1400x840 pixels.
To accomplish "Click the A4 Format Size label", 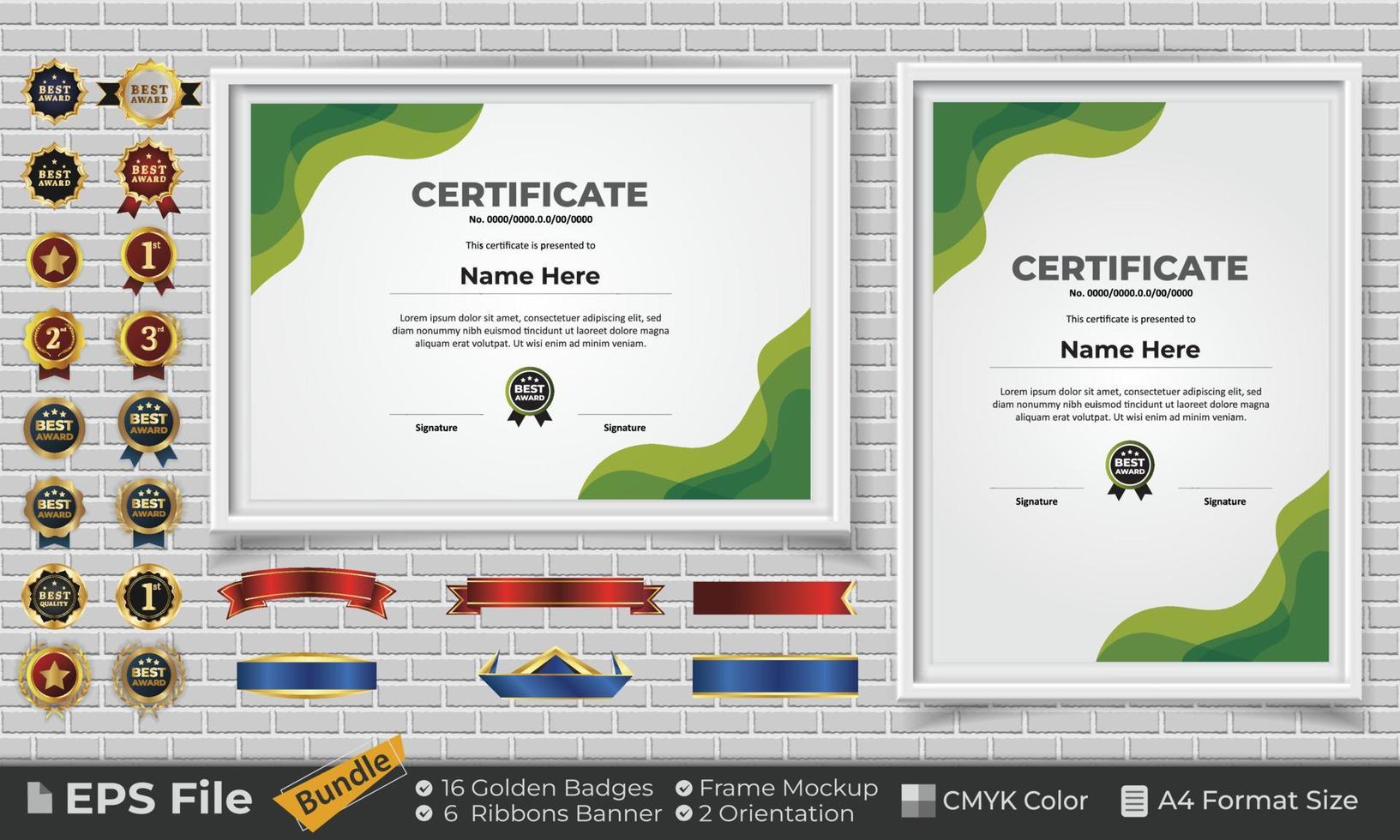I will [x=1258, y=801].
